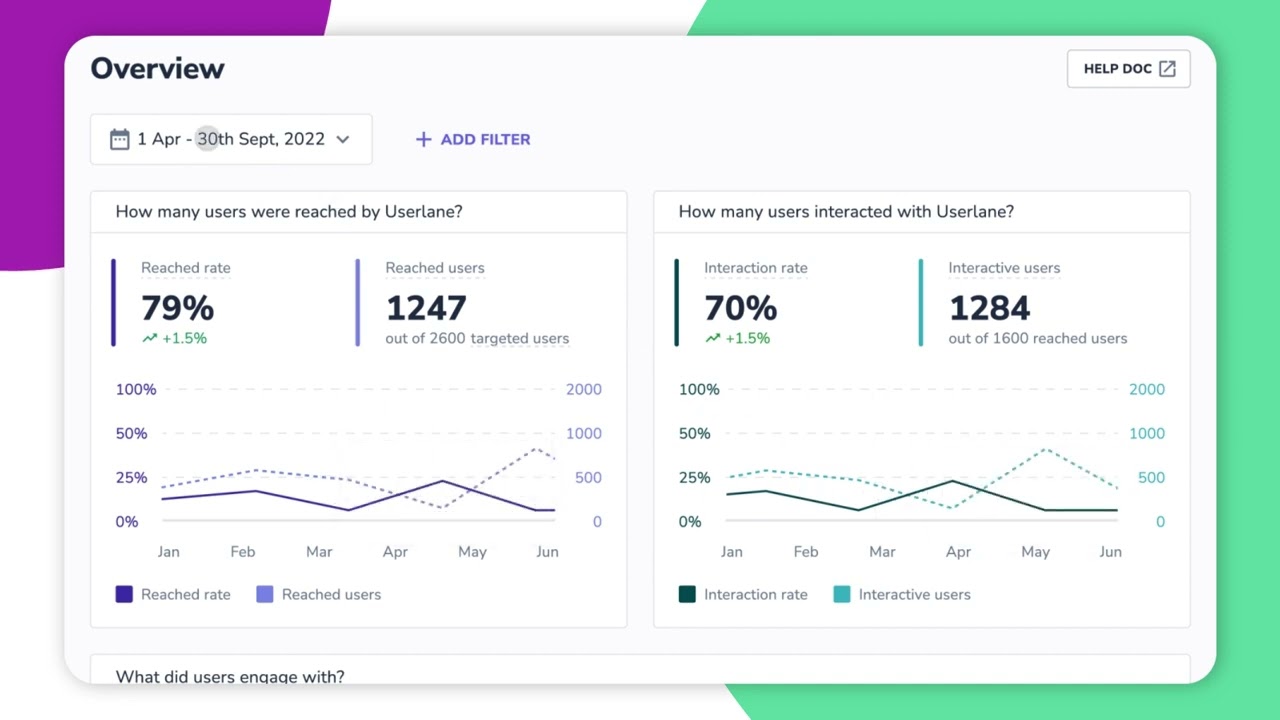The height and width of the screenshot is (720, 1280).
Task: Click the May axis label in the interaction chart
Action: pyautogui.click(x=1035, y=551)
